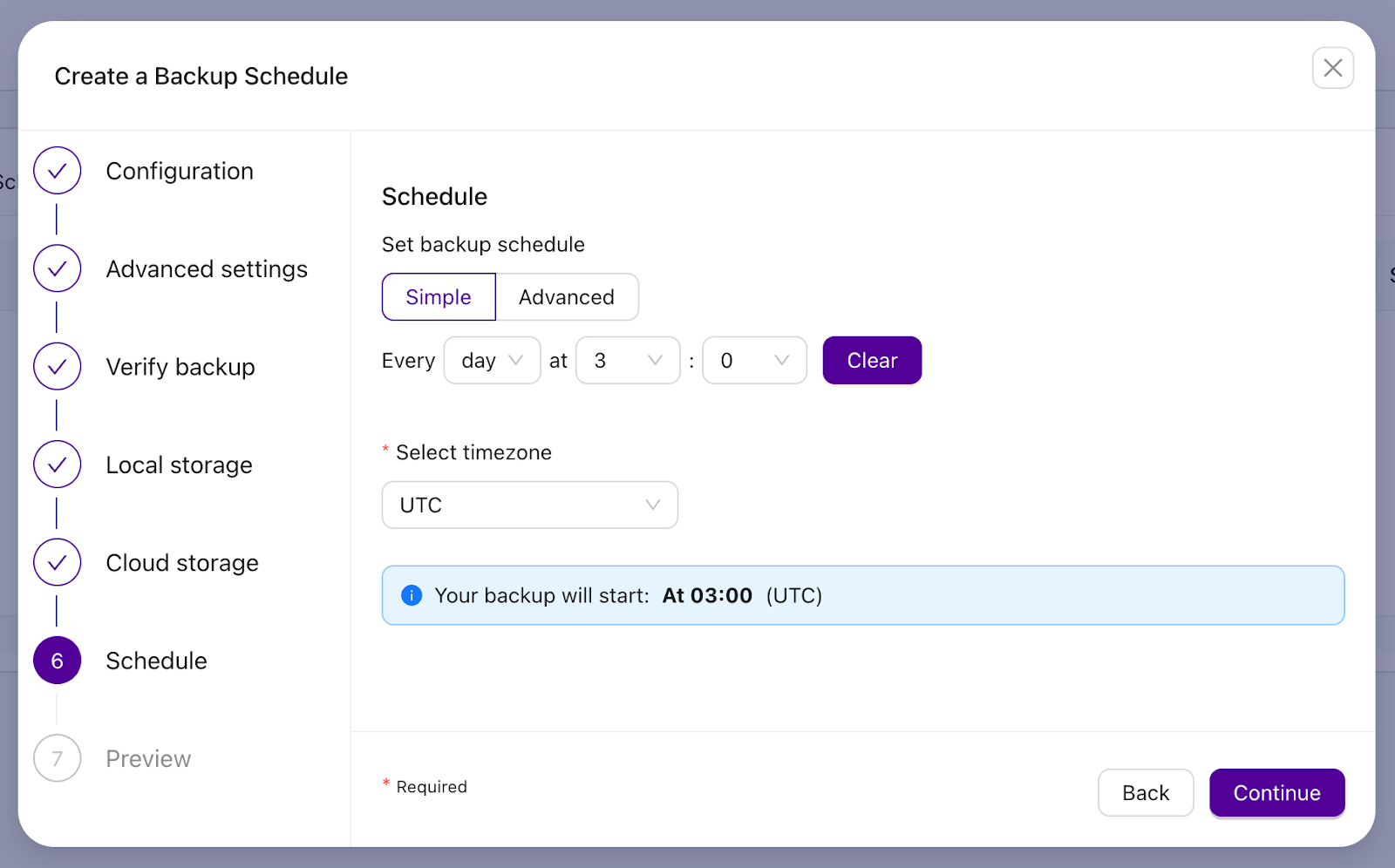This screenshot has width=1395, height=868.
Task: Select the Schedule step in the sidebar
Action: (156, 661)
